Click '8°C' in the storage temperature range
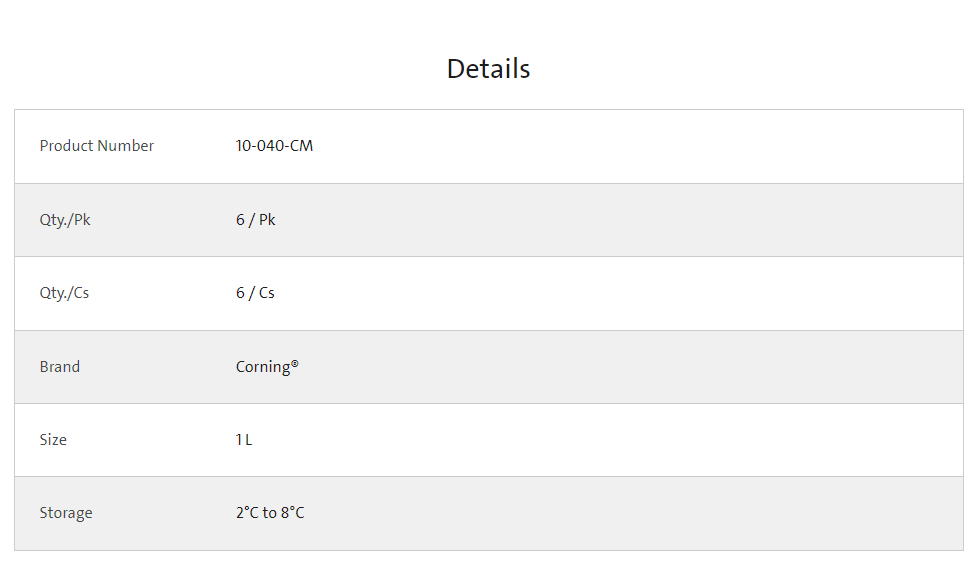 tap(292, 513)
